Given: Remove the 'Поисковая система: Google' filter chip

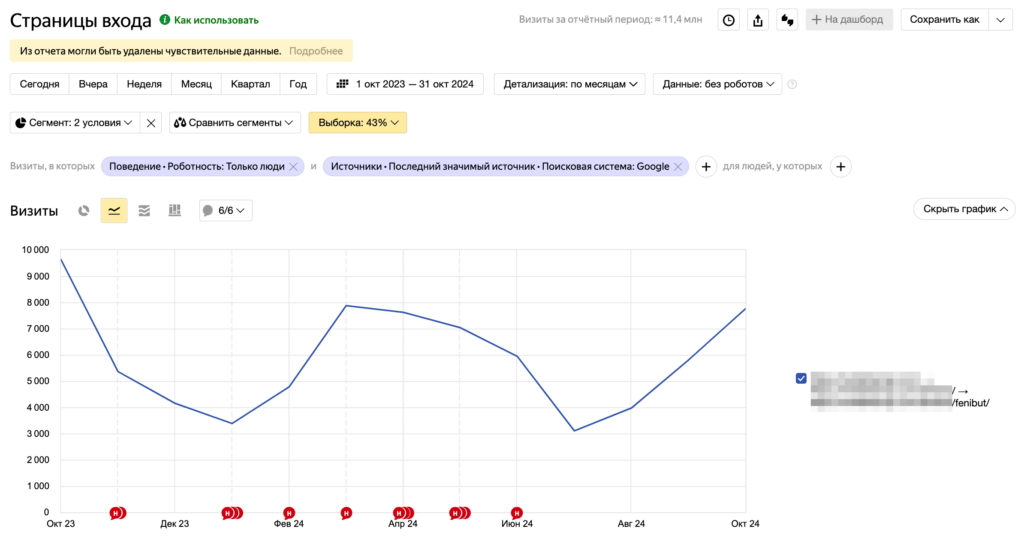Looking at the screenshot, I should coord(678,167).
